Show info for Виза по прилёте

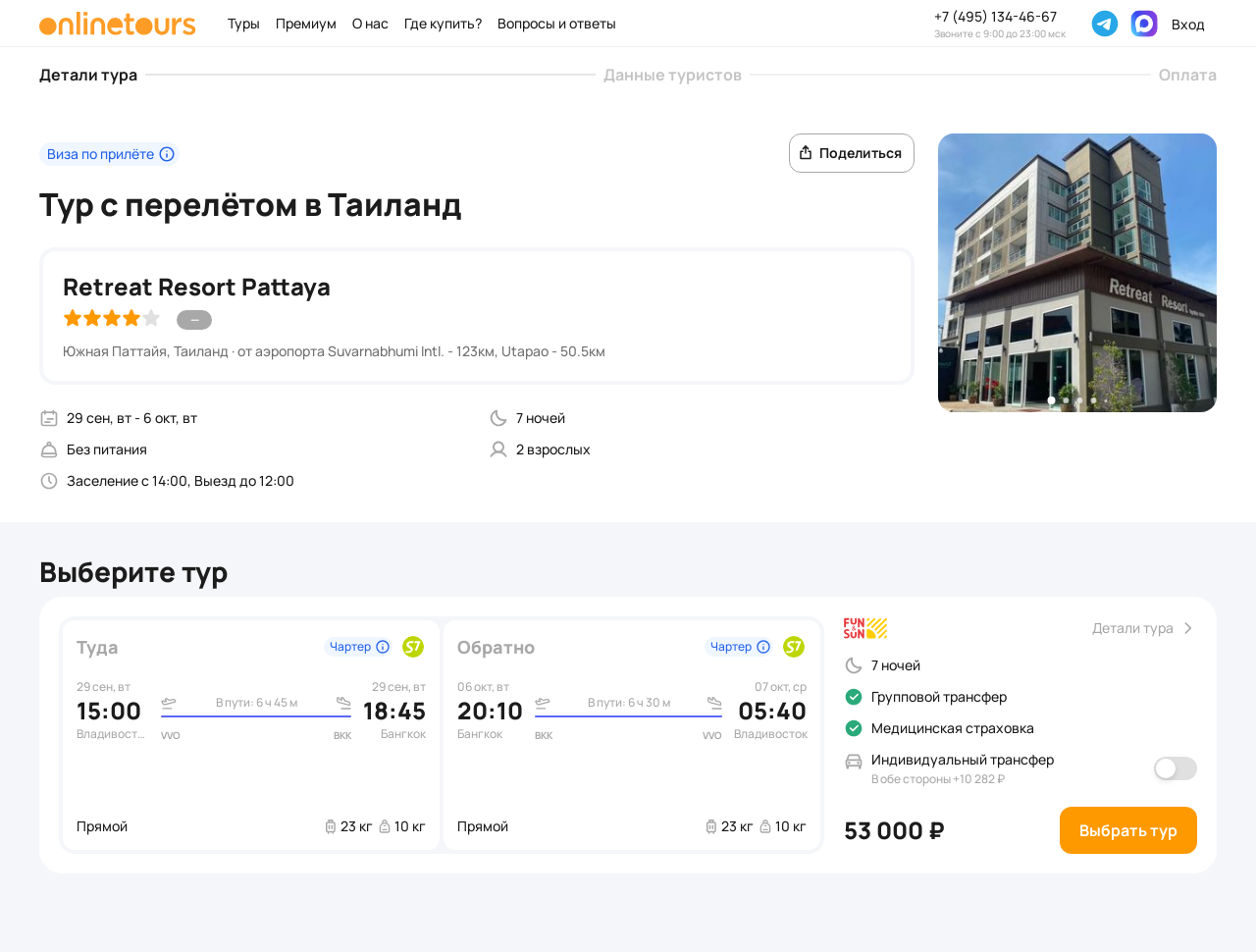[167, 154]
